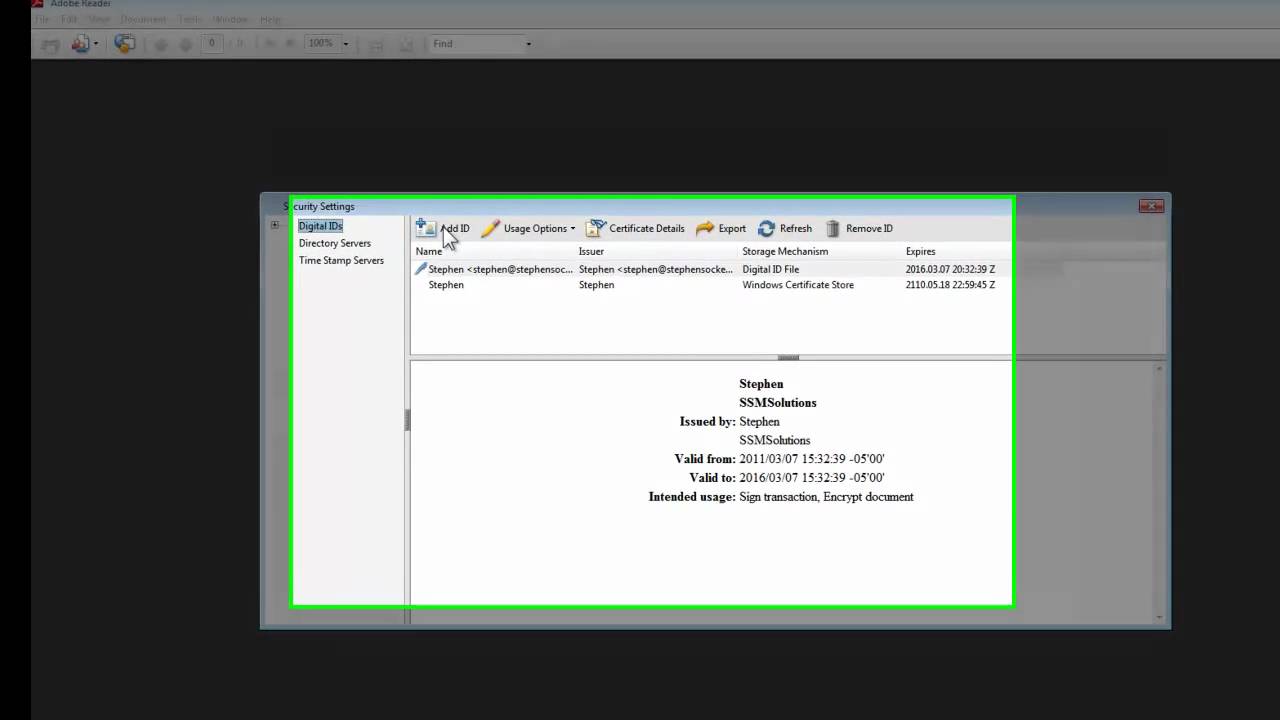The height and width of the screenshot is (720, 1280).
Task: Open the Document menu in Adobe Reader
Action: coord(143,19)
